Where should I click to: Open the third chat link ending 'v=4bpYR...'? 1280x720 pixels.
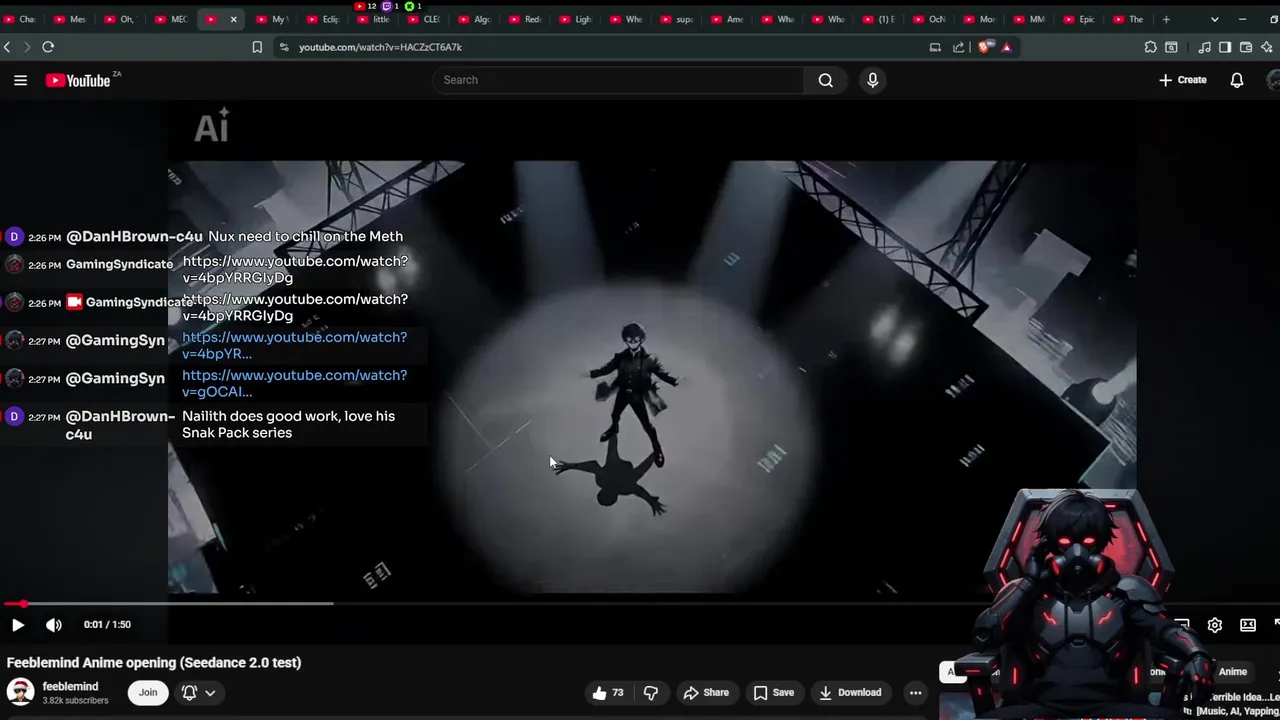pos(294,345)
